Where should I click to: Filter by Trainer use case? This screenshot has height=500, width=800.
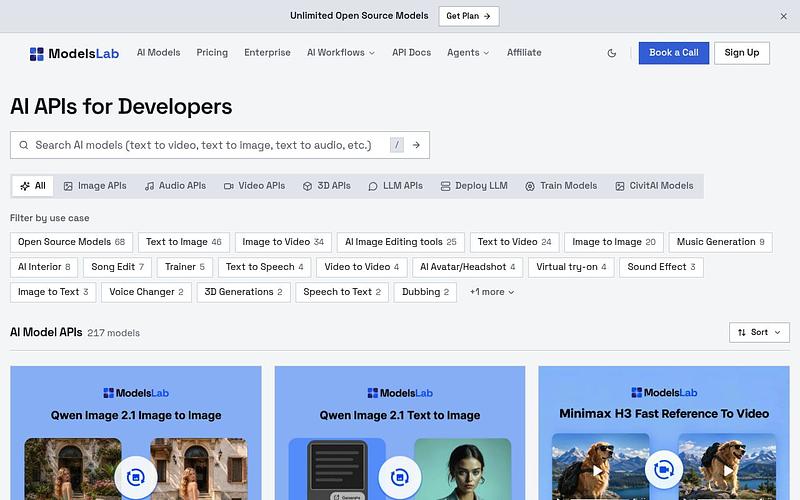coord(185,267)
